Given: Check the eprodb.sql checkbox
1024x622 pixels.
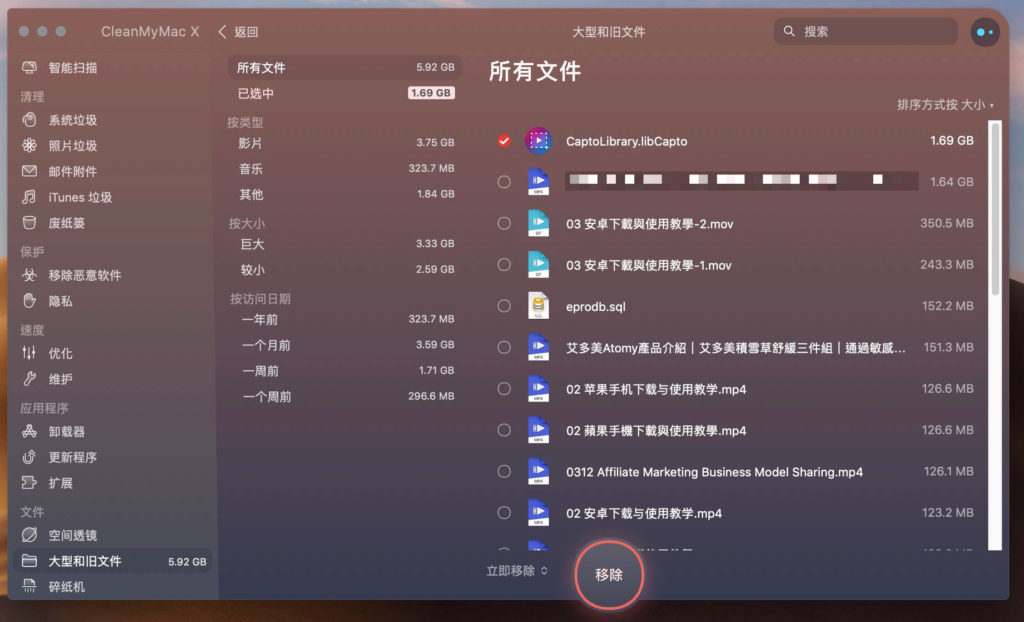Looking at the screenshot, I should click(504, 306).
